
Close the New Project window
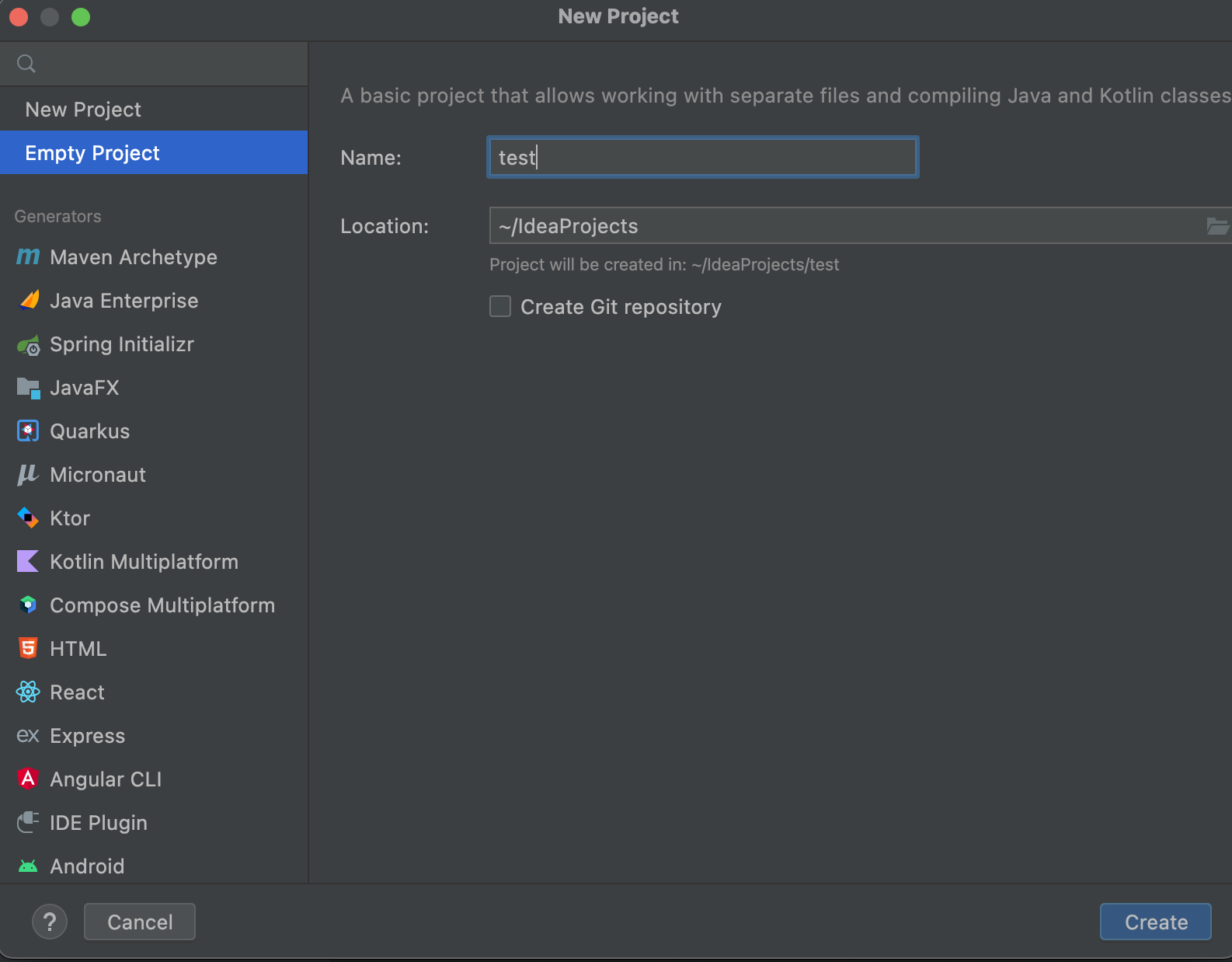pos(19,16)
